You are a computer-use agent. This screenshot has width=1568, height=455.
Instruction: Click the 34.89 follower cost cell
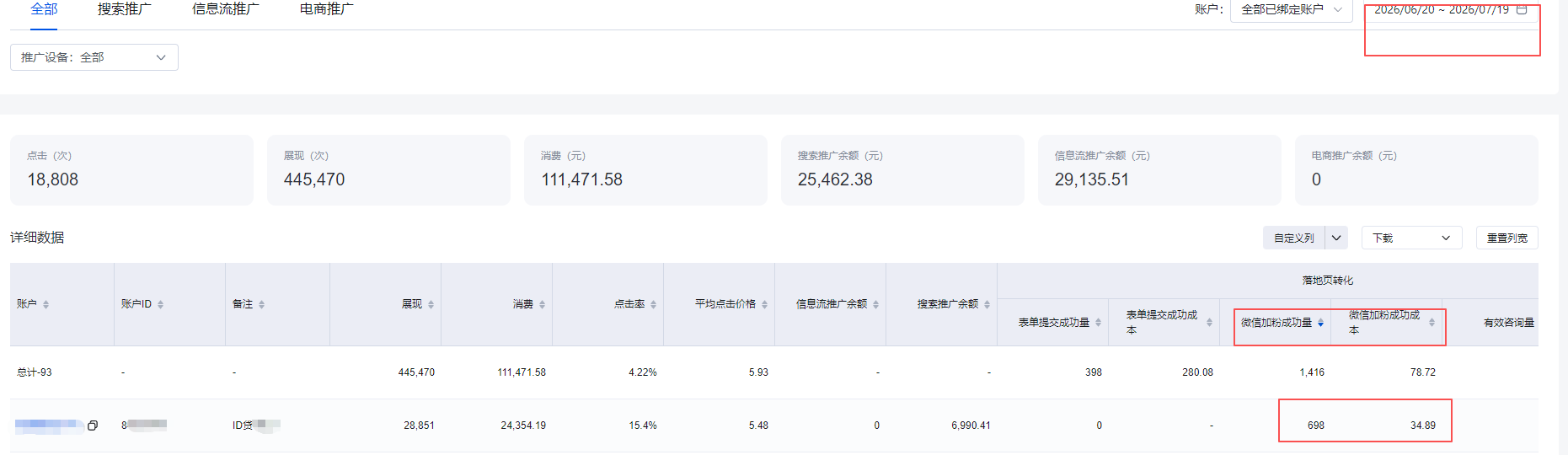click(1423, 426)
